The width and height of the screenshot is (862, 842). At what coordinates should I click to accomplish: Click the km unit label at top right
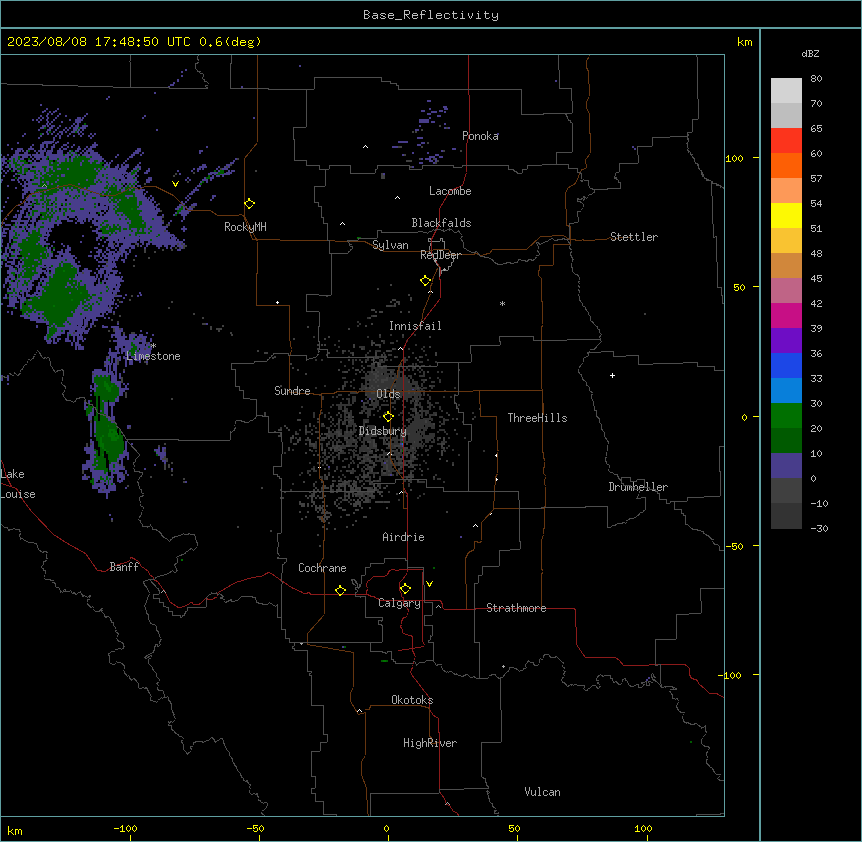pos(745,42)
